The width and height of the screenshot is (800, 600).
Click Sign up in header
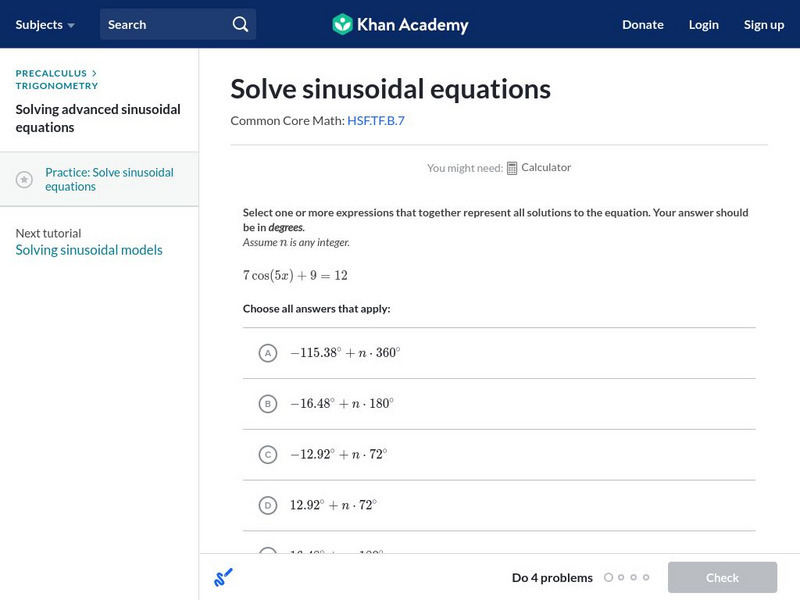click(763, 24)
